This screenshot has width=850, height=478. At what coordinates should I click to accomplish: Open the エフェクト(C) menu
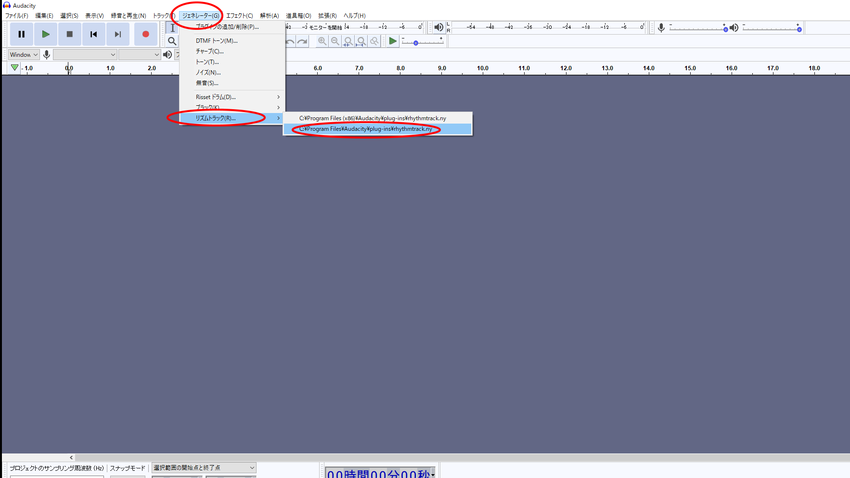point(240,16)
